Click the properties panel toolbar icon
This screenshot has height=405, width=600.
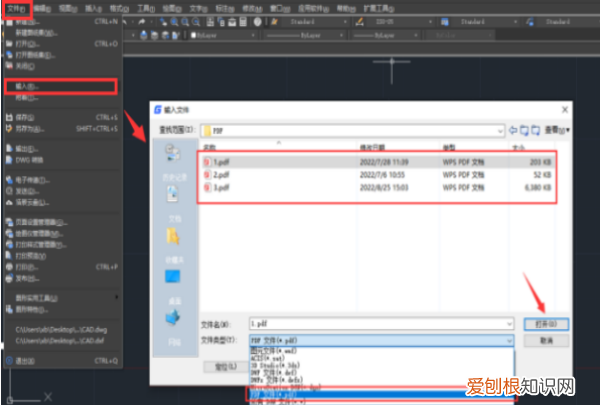210,22
